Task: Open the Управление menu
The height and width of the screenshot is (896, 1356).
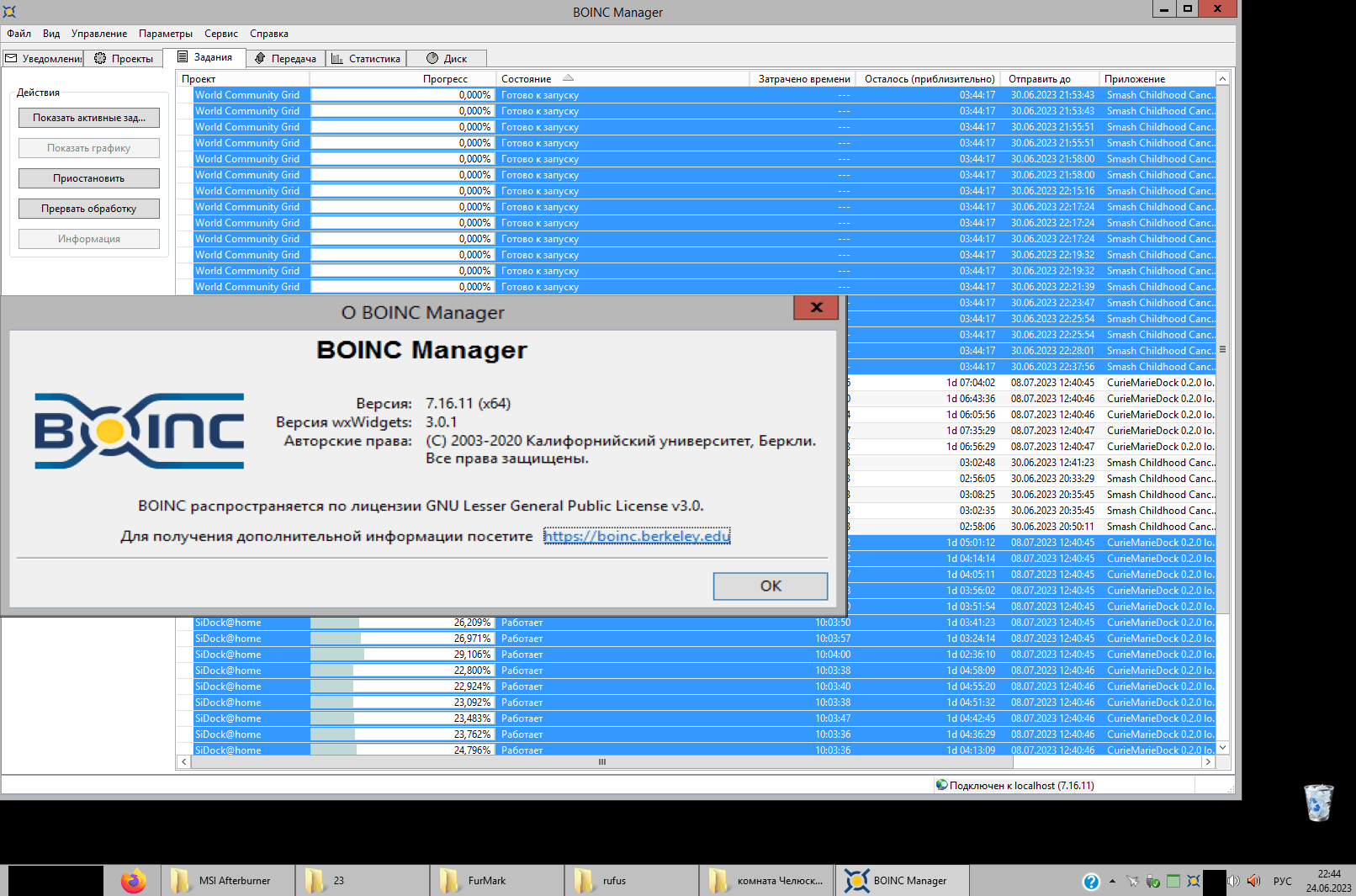Action: click(99, 34)
